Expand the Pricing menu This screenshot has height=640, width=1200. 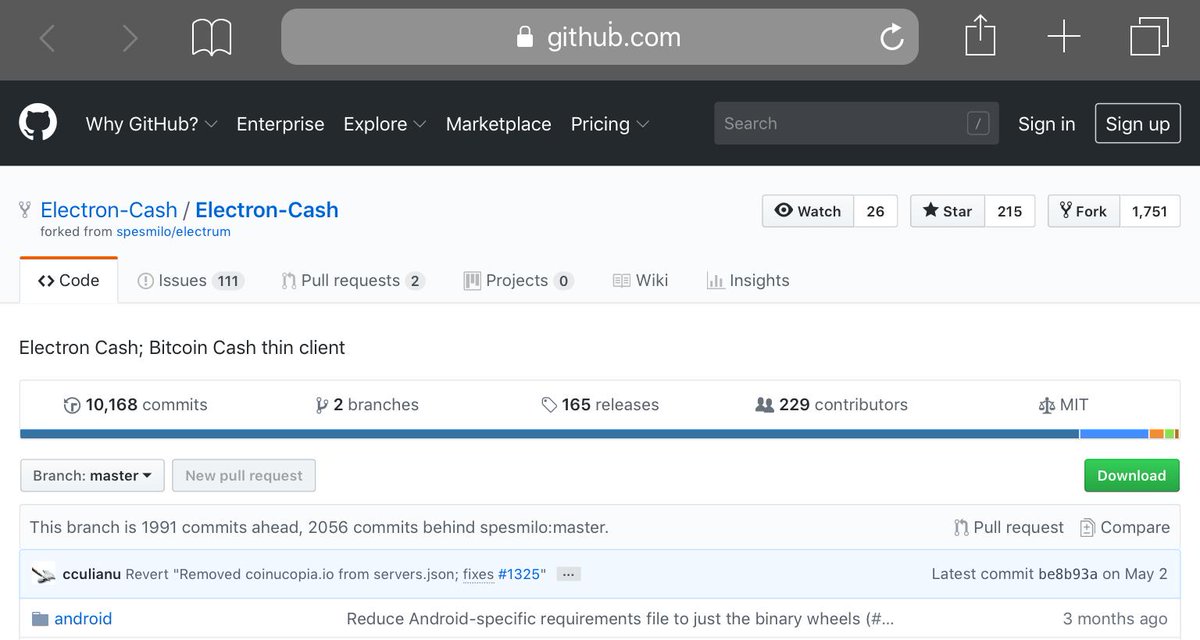coord(610,124)
